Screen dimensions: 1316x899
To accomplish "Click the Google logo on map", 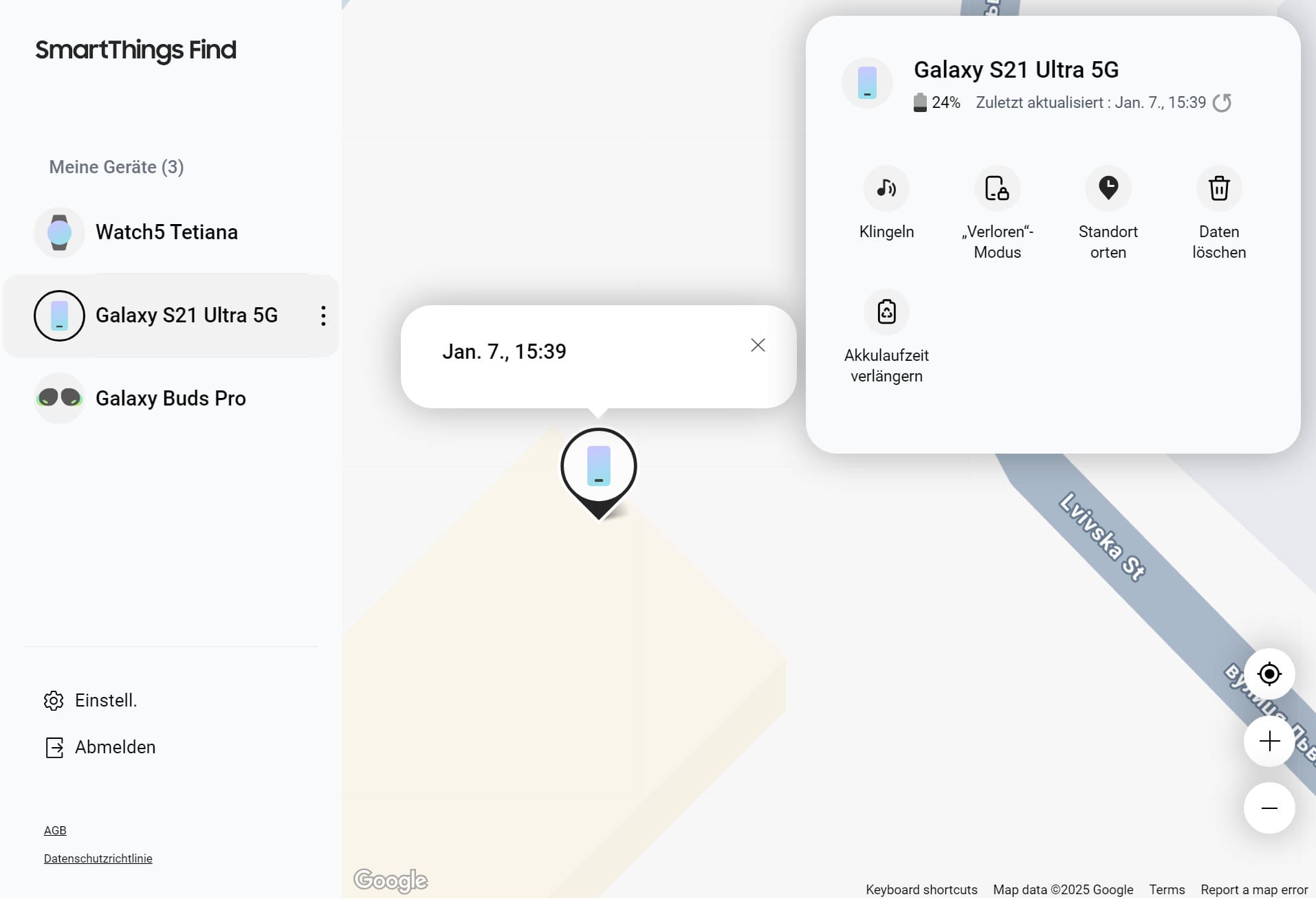I will point(391,880).
